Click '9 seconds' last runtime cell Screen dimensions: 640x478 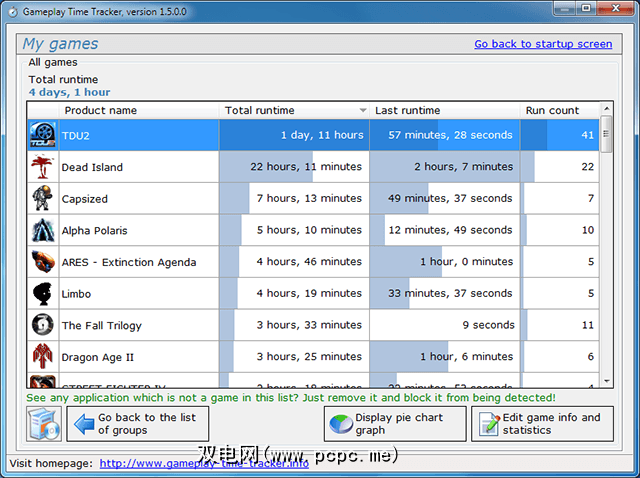(x=444, y=325)
